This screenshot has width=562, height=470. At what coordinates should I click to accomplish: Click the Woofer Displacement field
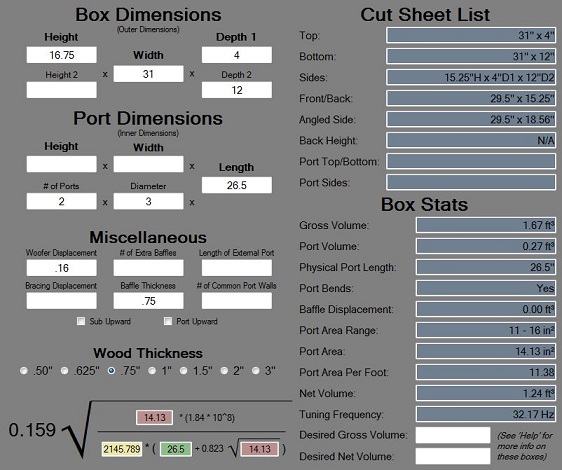pyautogui.click(x=62, y=268)
